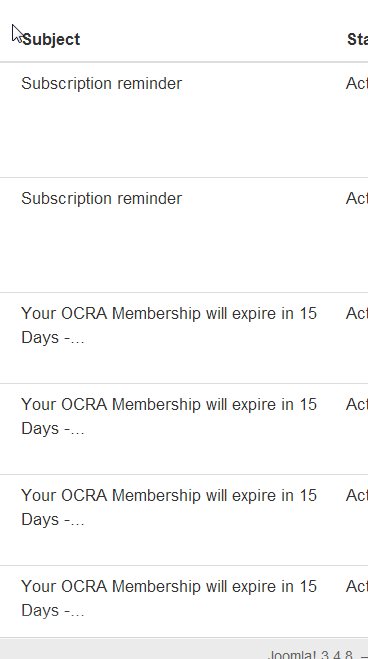Open the last OCRA Membership expire subject
368x659 pixels.
(169, 598)
